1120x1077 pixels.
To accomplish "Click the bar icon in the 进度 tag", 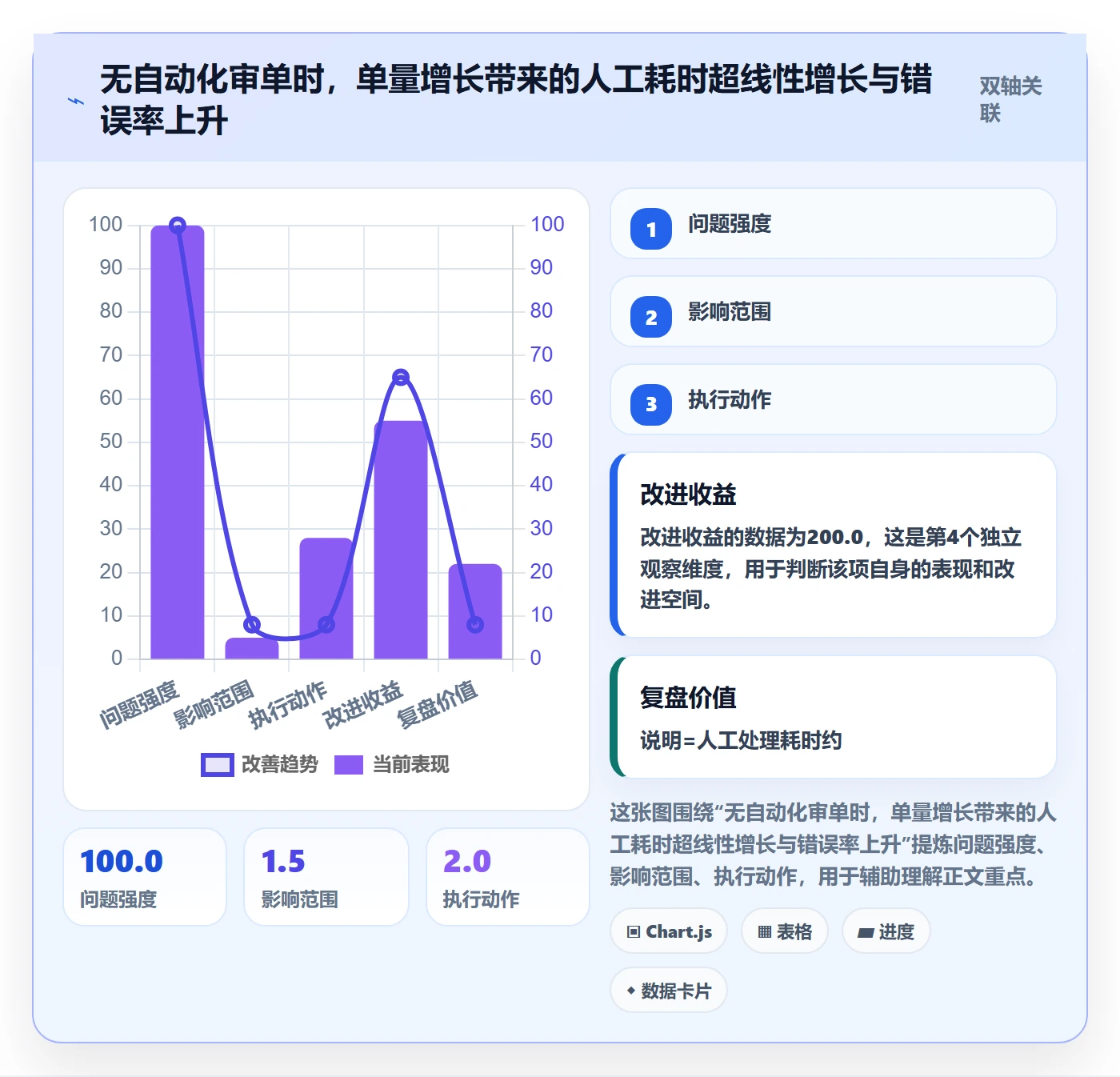I will (x=866, y=933).
